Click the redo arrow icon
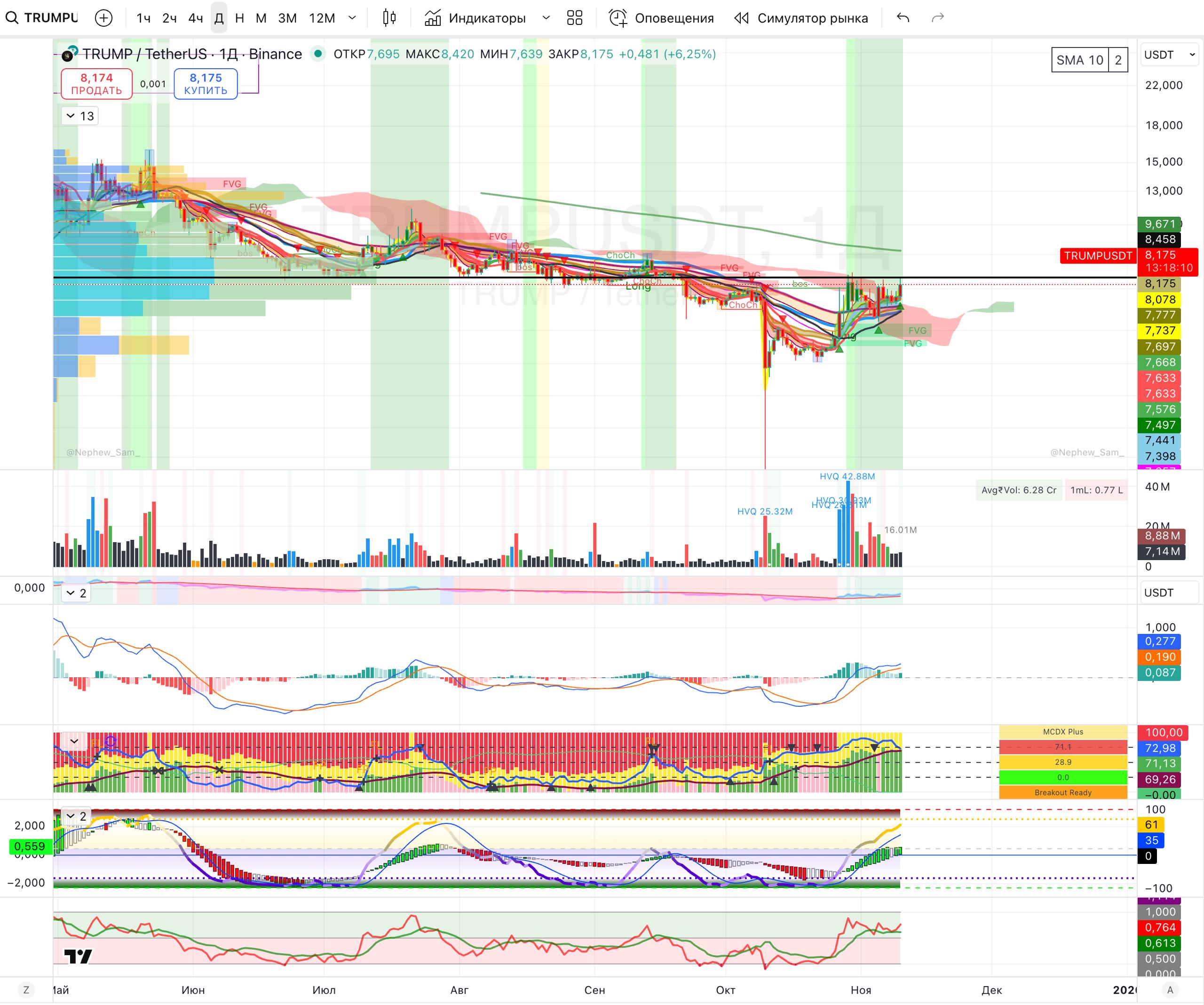Screen dimensions: 1204x1005 [x=938, y=18]
